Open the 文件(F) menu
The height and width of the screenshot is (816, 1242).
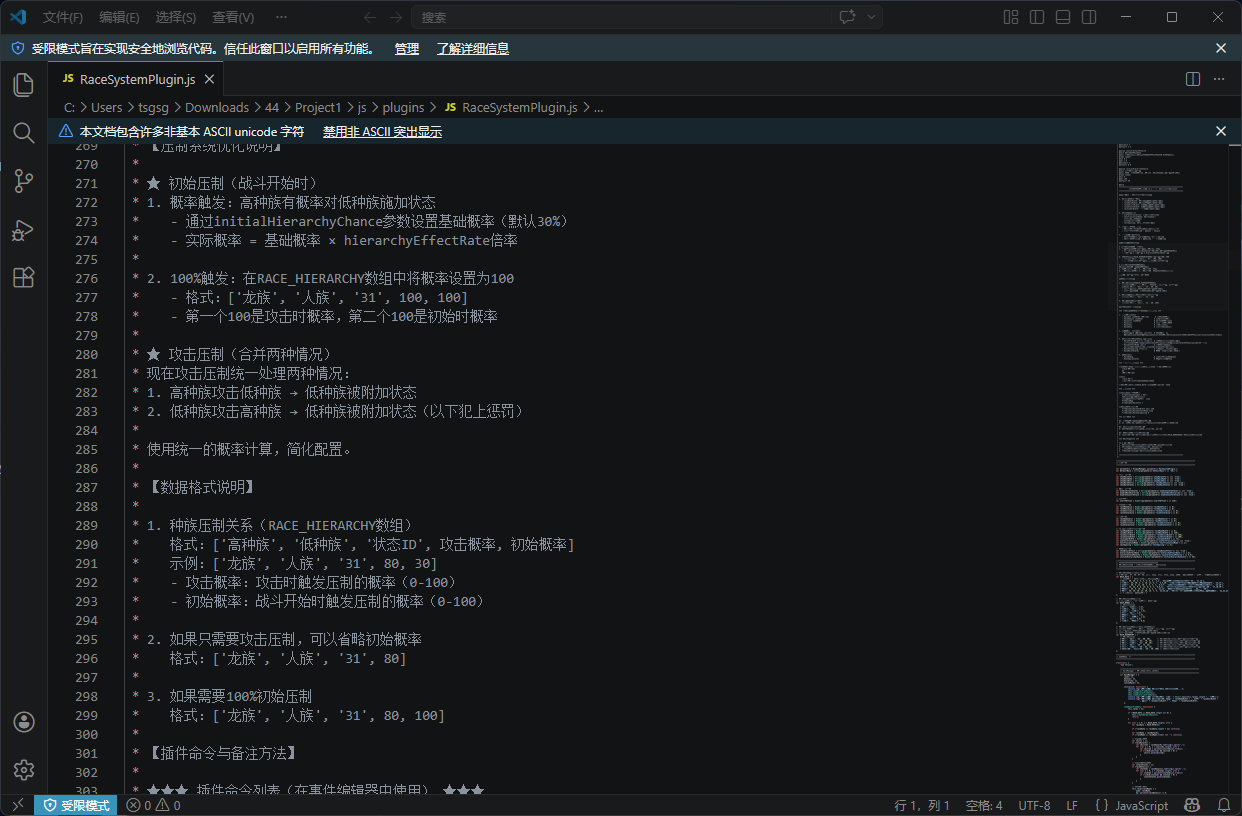point(63,17)
